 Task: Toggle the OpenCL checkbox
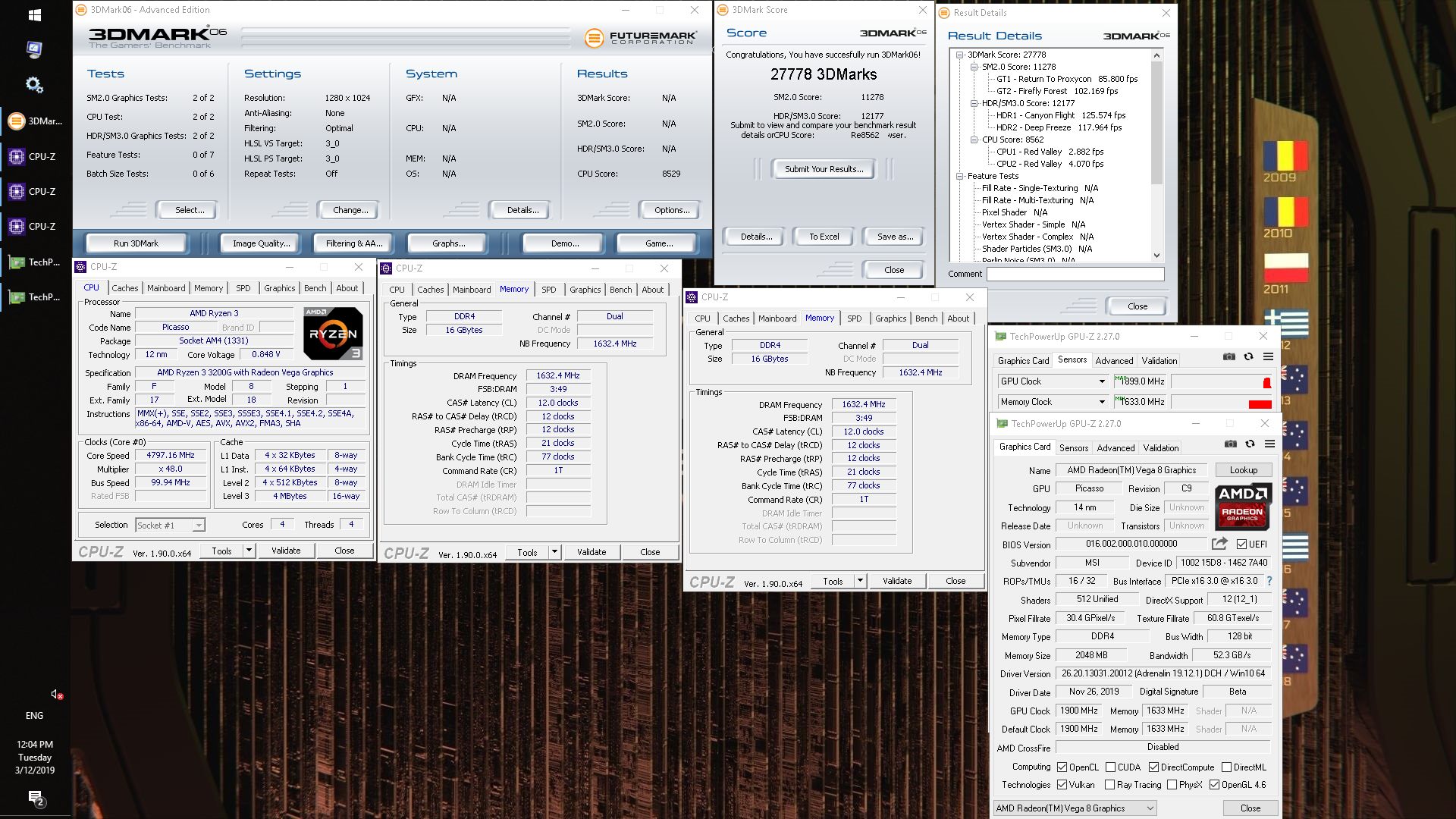pyautogui.click(x=1062, y=767)
